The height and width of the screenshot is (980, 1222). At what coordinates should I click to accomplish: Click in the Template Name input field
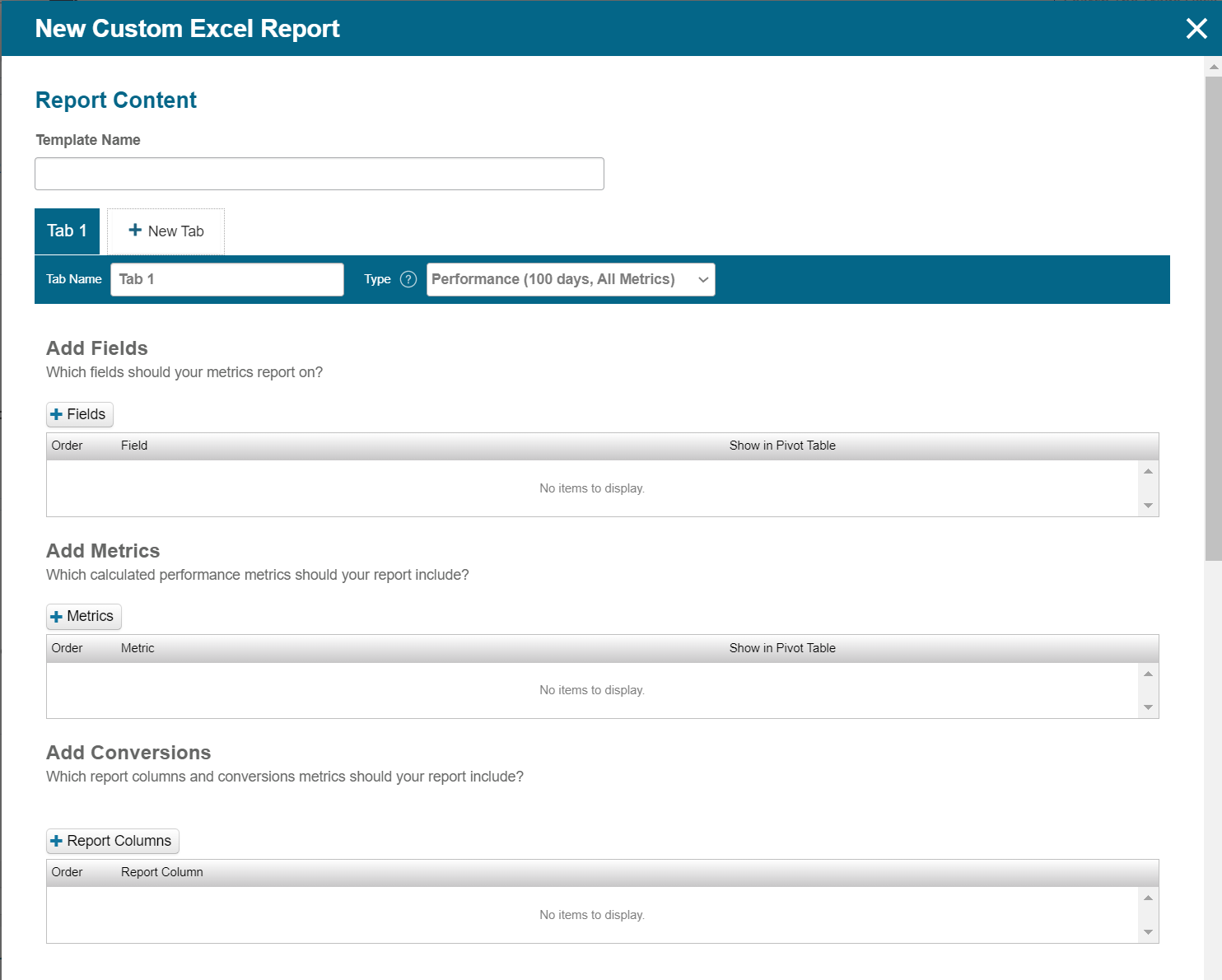coord(319,174)
